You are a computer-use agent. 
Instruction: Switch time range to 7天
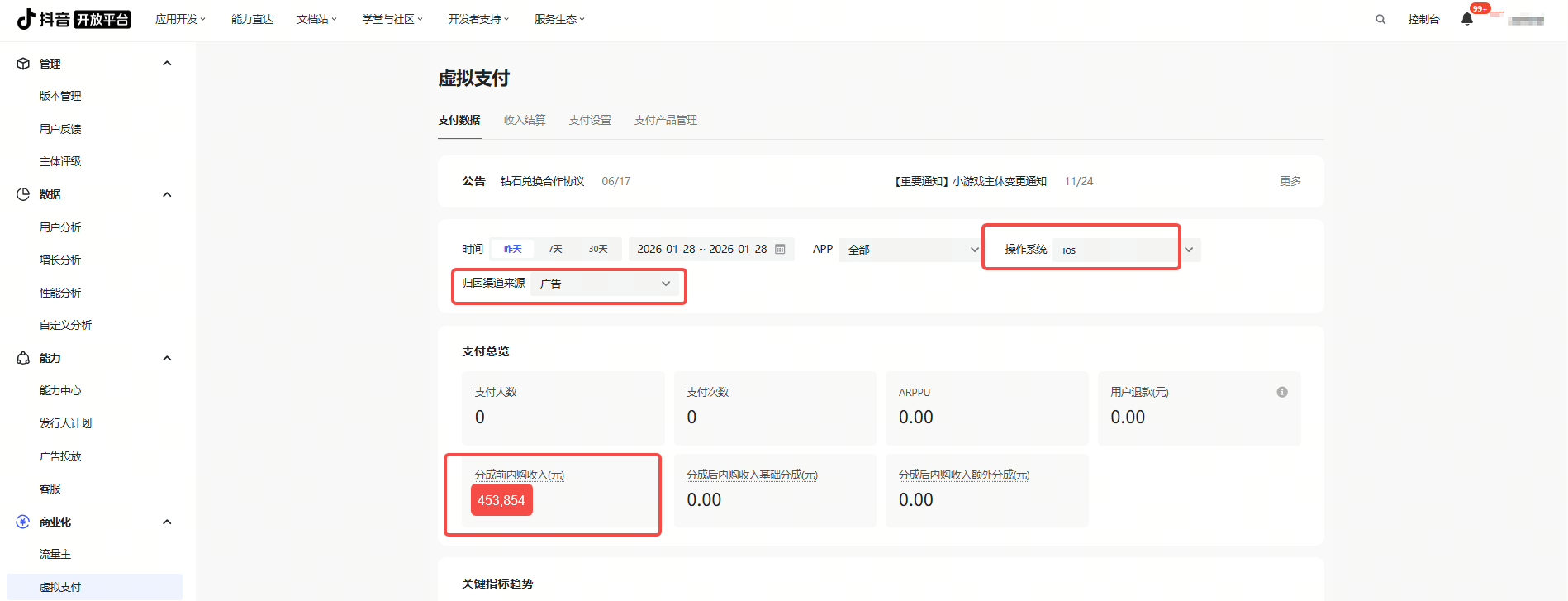555,249
